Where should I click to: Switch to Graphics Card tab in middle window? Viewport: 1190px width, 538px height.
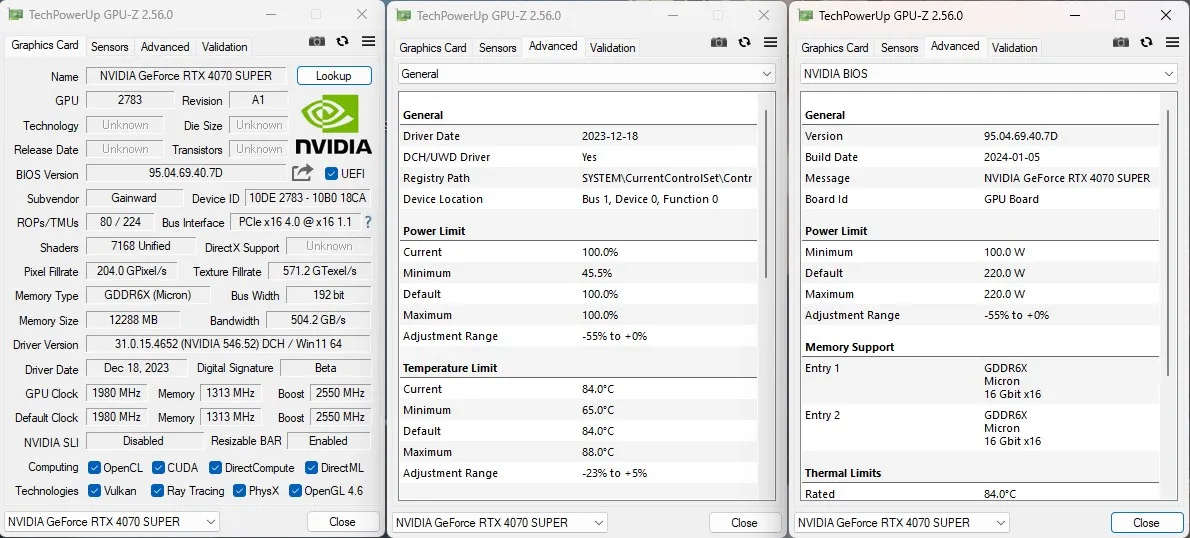(x=433, y=47)
